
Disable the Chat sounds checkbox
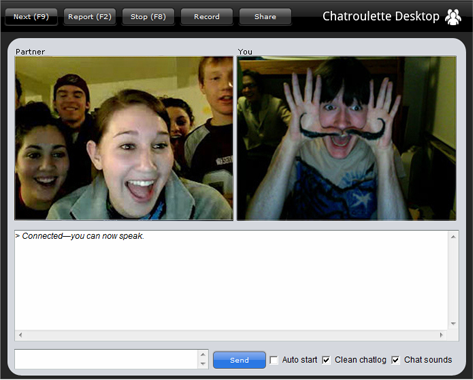[396, 360]
